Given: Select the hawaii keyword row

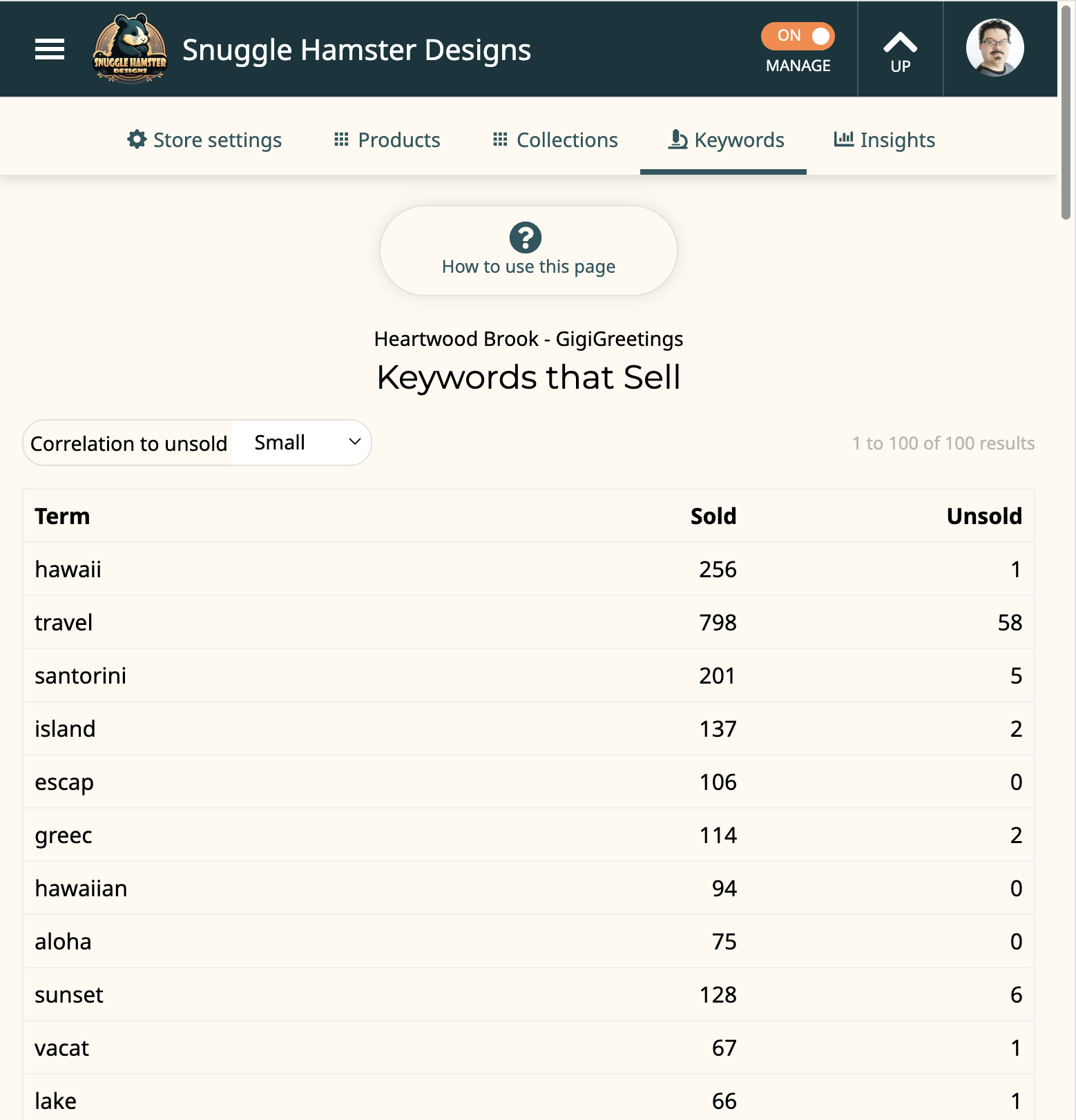Looking at the screenshot, I should [528, 569].
